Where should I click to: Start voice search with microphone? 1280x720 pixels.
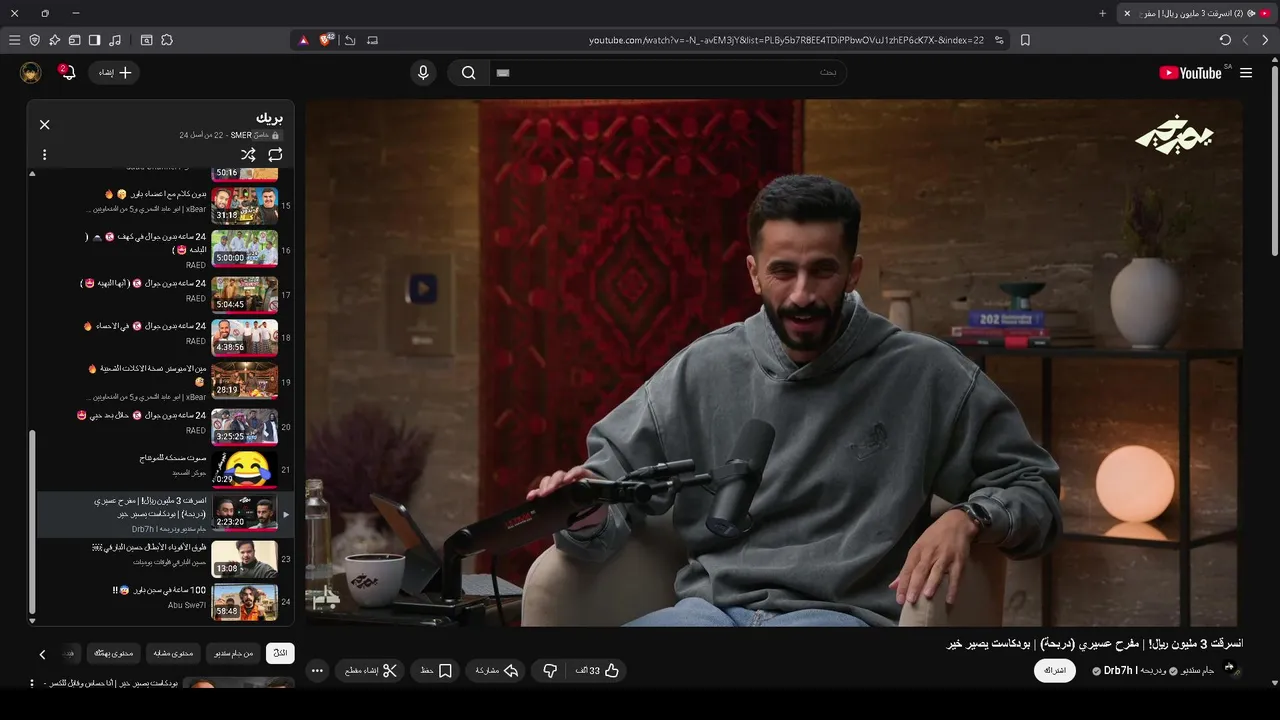(x=423, y=73)
